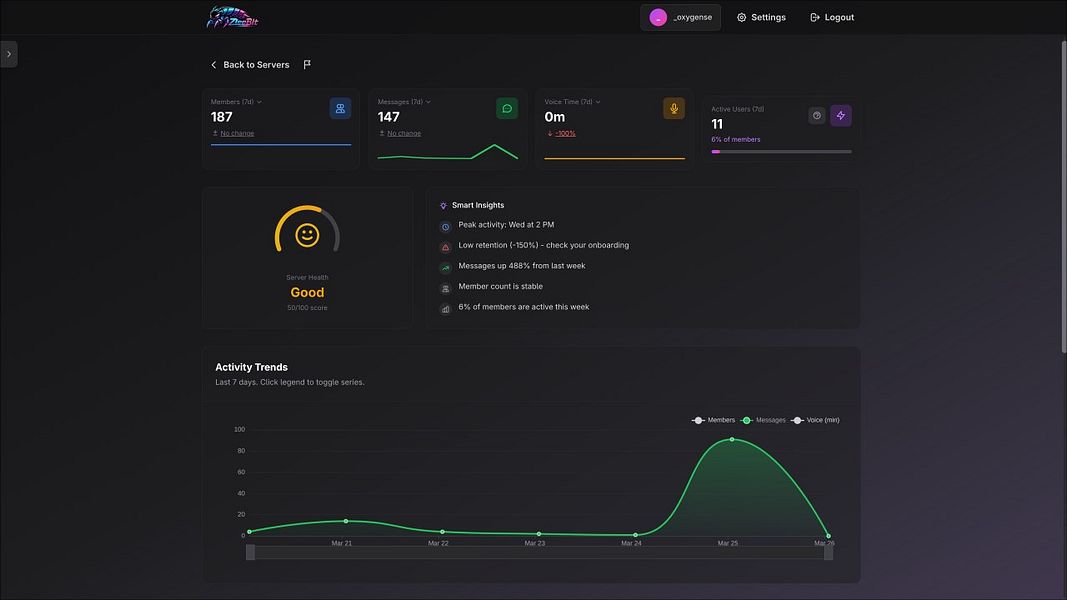The width and height of the screenshot is (1067, 600).
Task: Click the '50/100 score' text
Action: click(307, 308)
